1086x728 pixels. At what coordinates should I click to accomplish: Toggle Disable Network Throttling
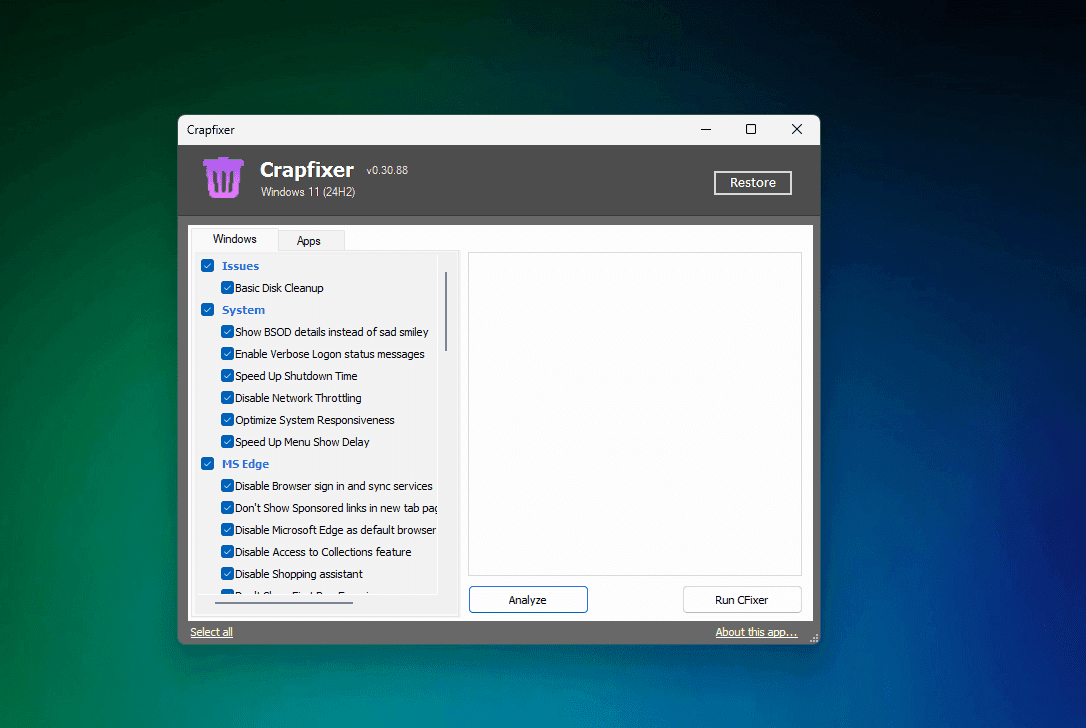point(227,397)
